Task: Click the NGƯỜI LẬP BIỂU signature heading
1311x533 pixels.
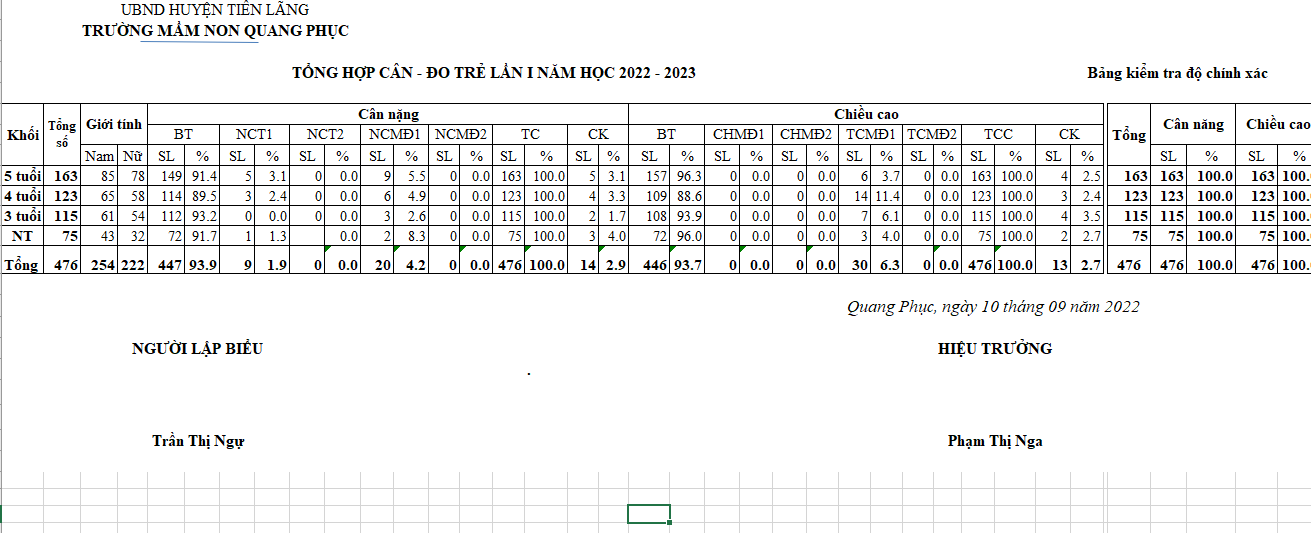Action: pos(197,349)
